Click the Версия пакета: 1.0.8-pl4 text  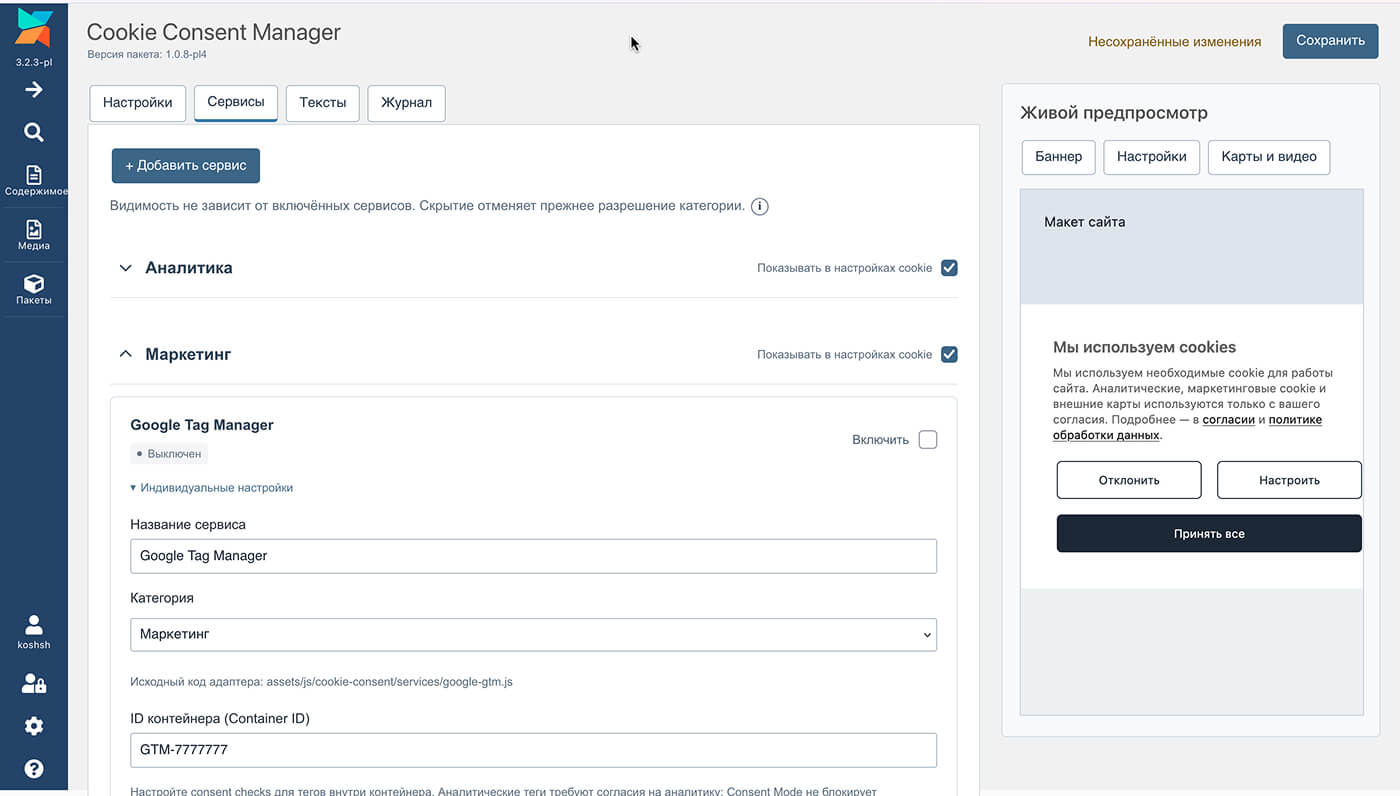[x=147, y=55]
